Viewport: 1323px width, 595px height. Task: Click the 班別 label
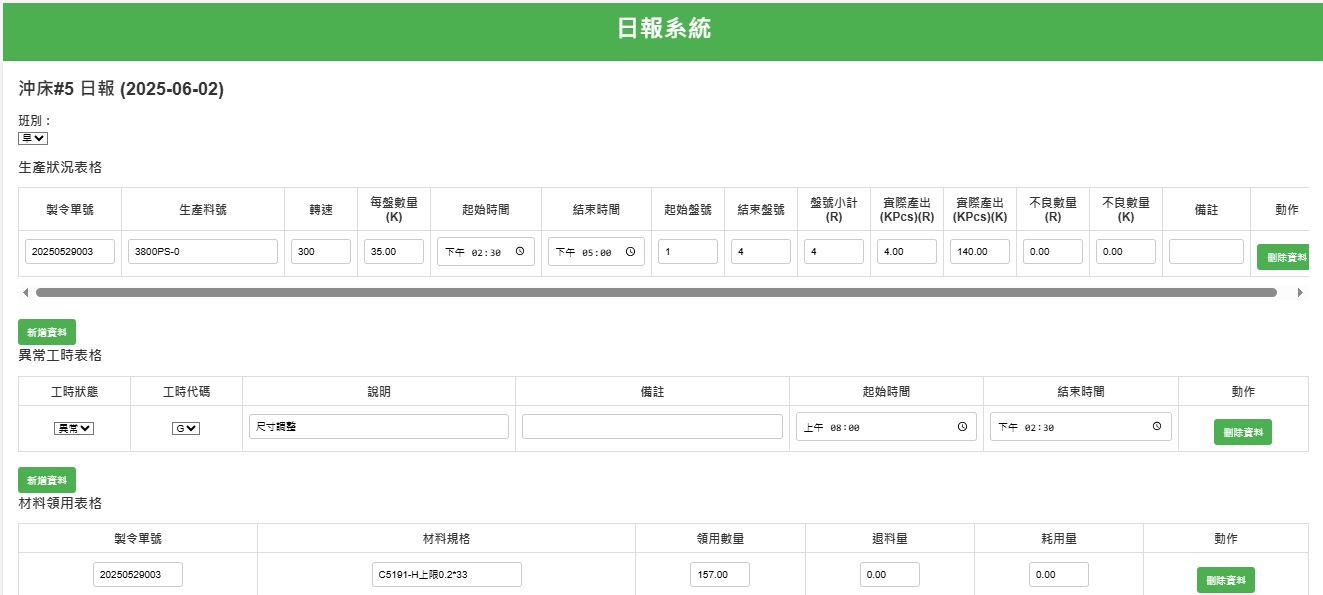[x=35, y=121]
